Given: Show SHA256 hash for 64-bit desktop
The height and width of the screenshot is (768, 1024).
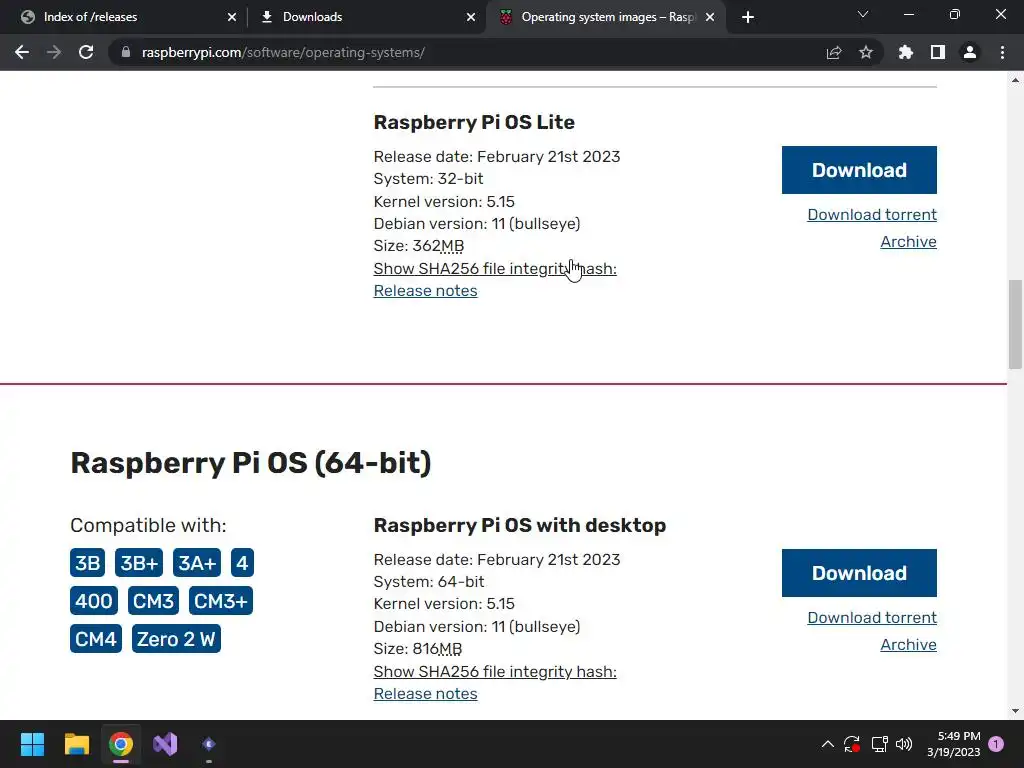Looking at the screenshot, I should coord(495,671).
